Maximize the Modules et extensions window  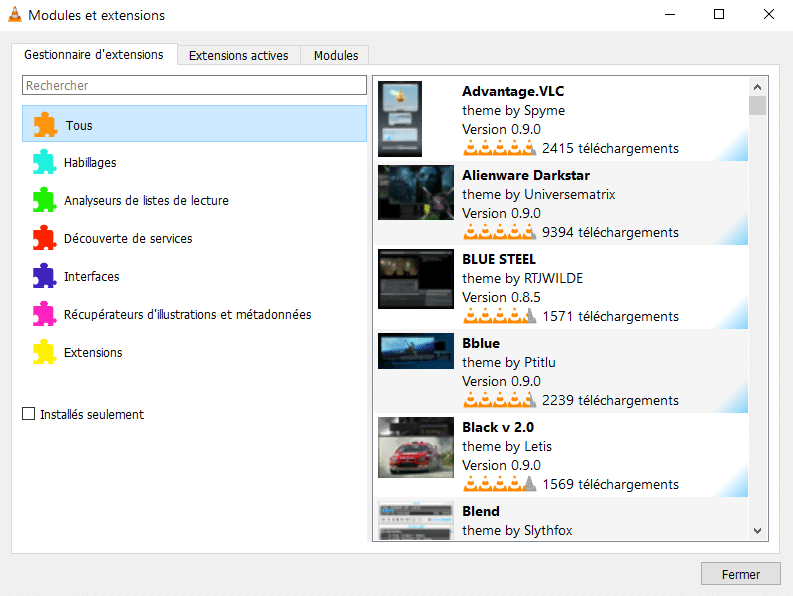(x=719, y=14)
